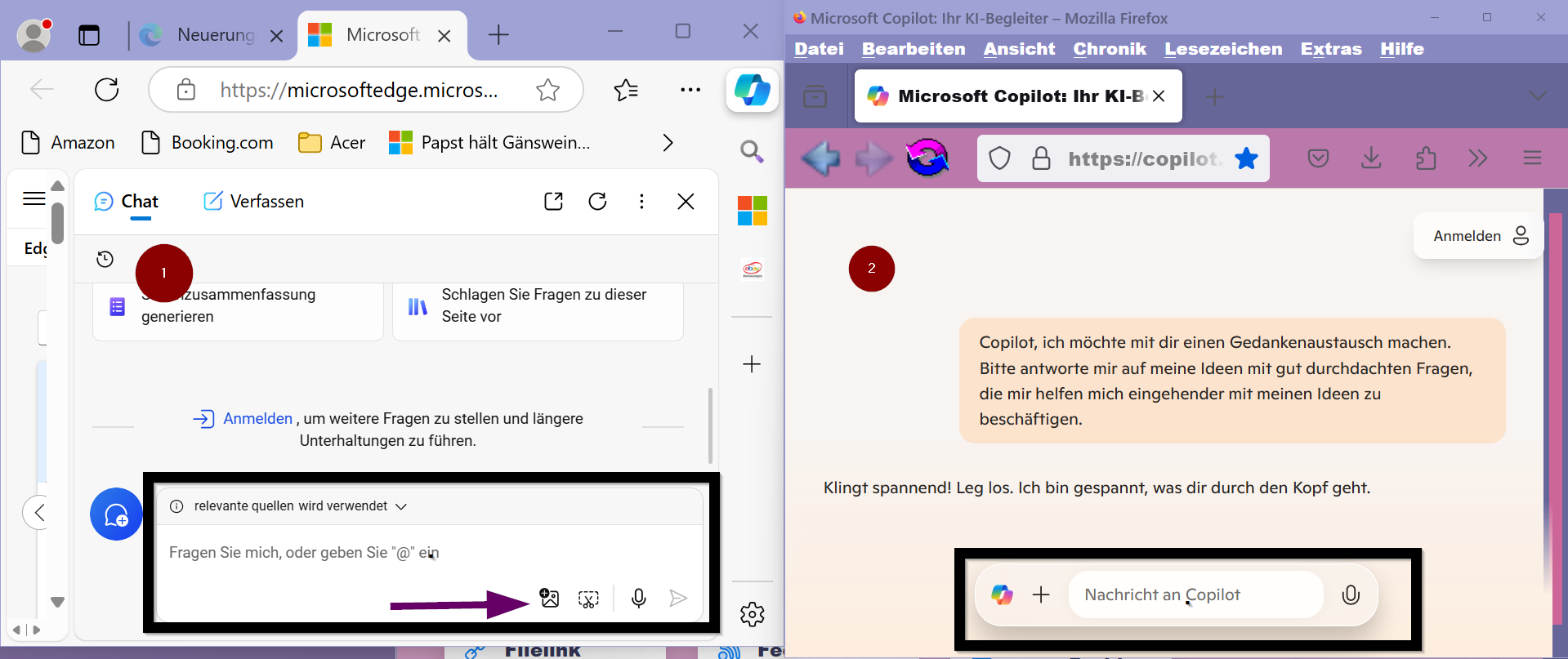Screen dimensions: 1568x659
Task: Open Firefox application hamburger menu
Action: [x=1532, y=158]
